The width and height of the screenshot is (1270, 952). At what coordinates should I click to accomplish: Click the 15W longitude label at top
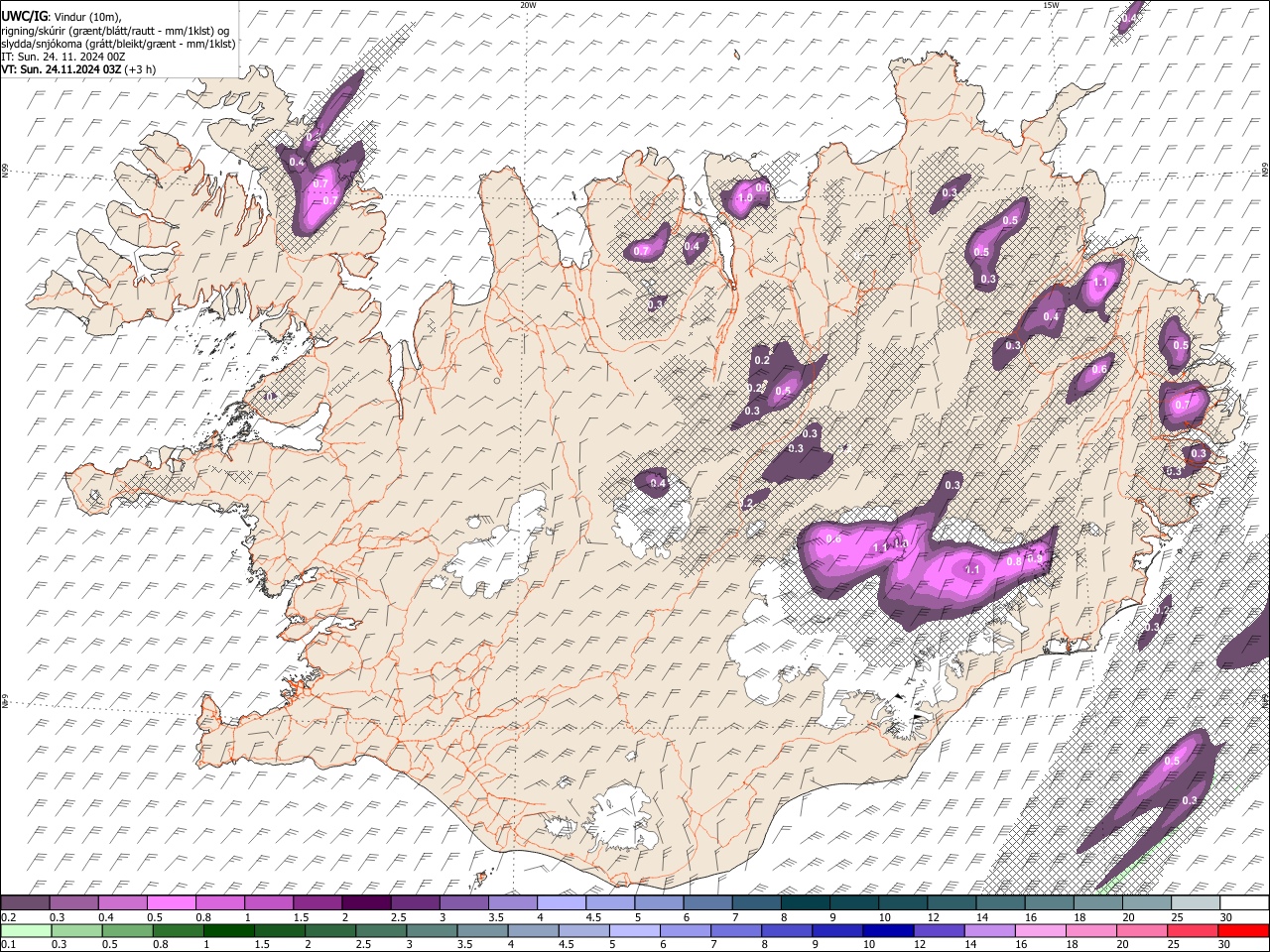click(x=1050, y=5)
